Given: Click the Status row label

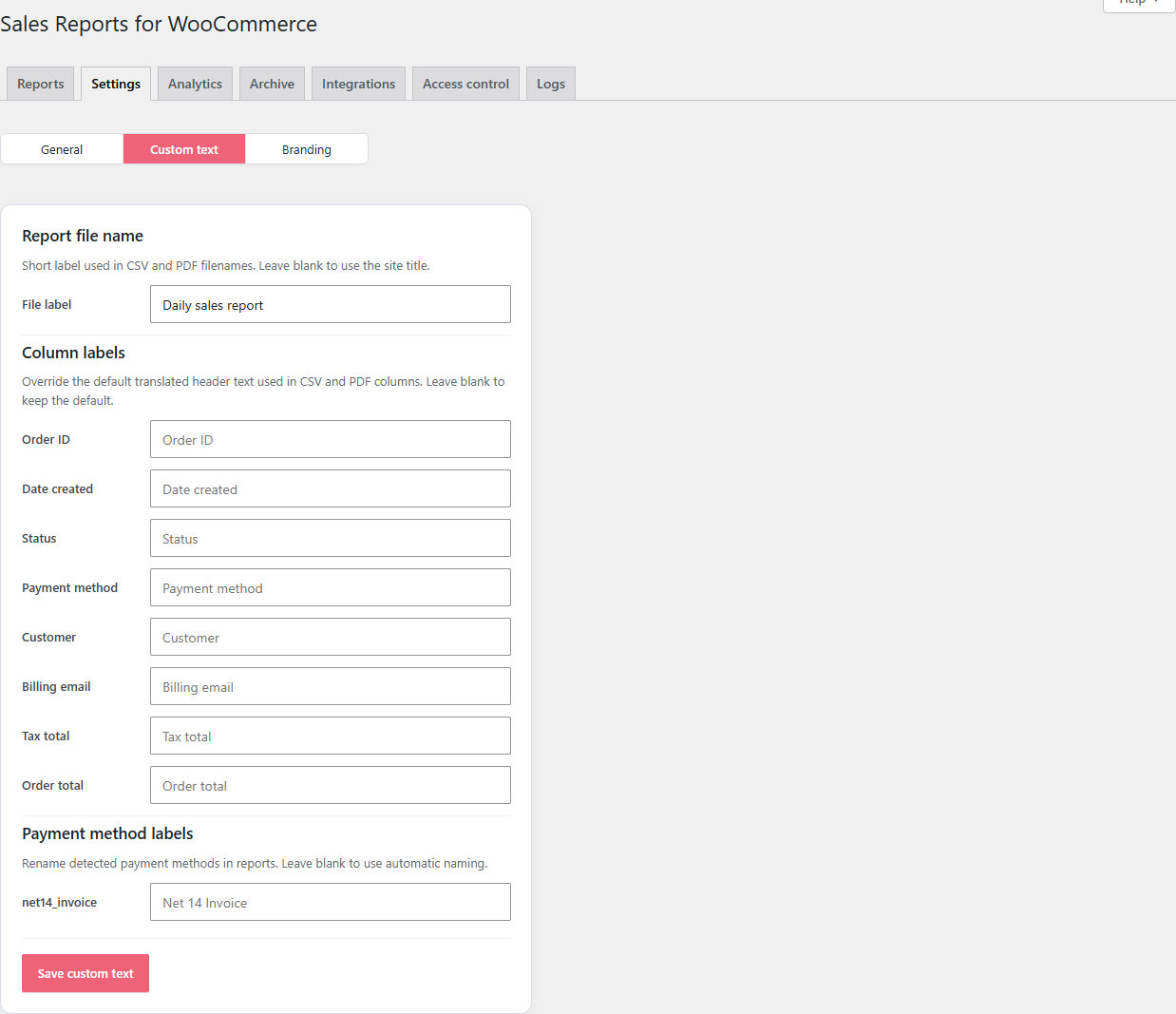Looking at the screenshot, I should [x=39, y=538].
